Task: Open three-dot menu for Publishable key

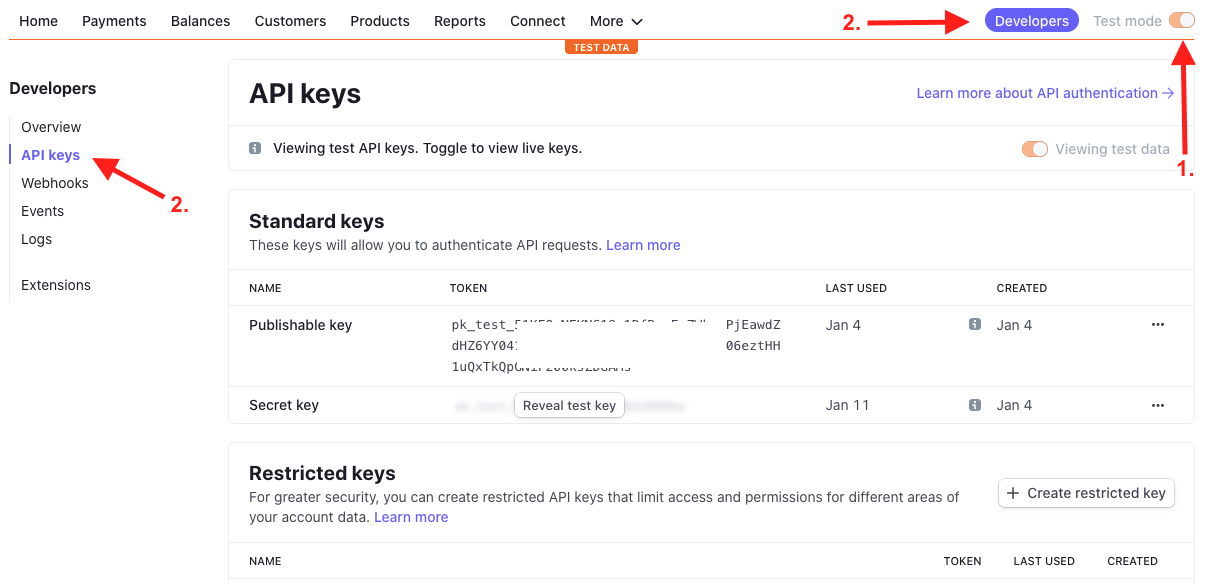Action: click(1158, 325)
